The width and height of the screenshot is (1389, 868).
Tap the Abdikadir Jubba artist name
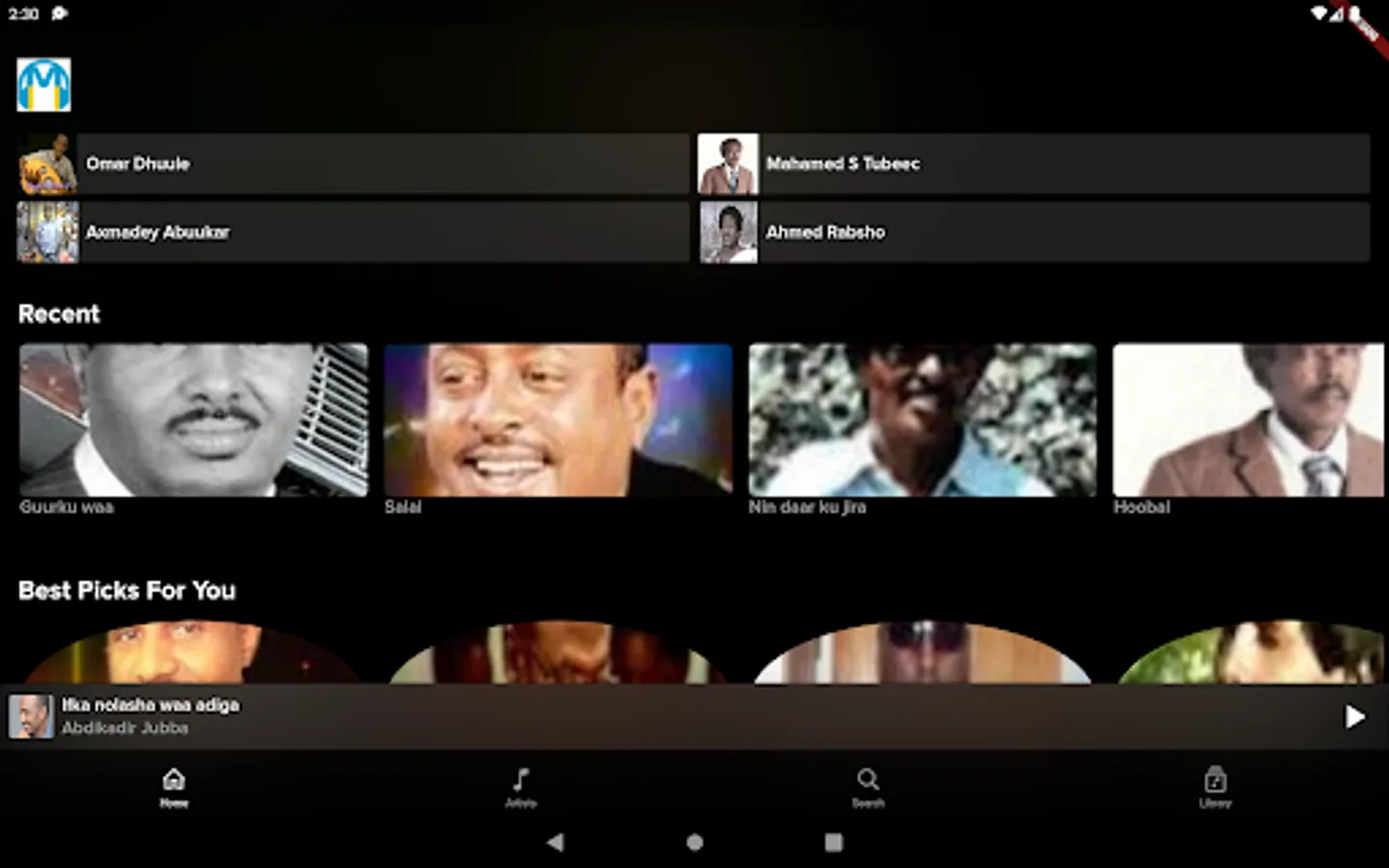125,728
